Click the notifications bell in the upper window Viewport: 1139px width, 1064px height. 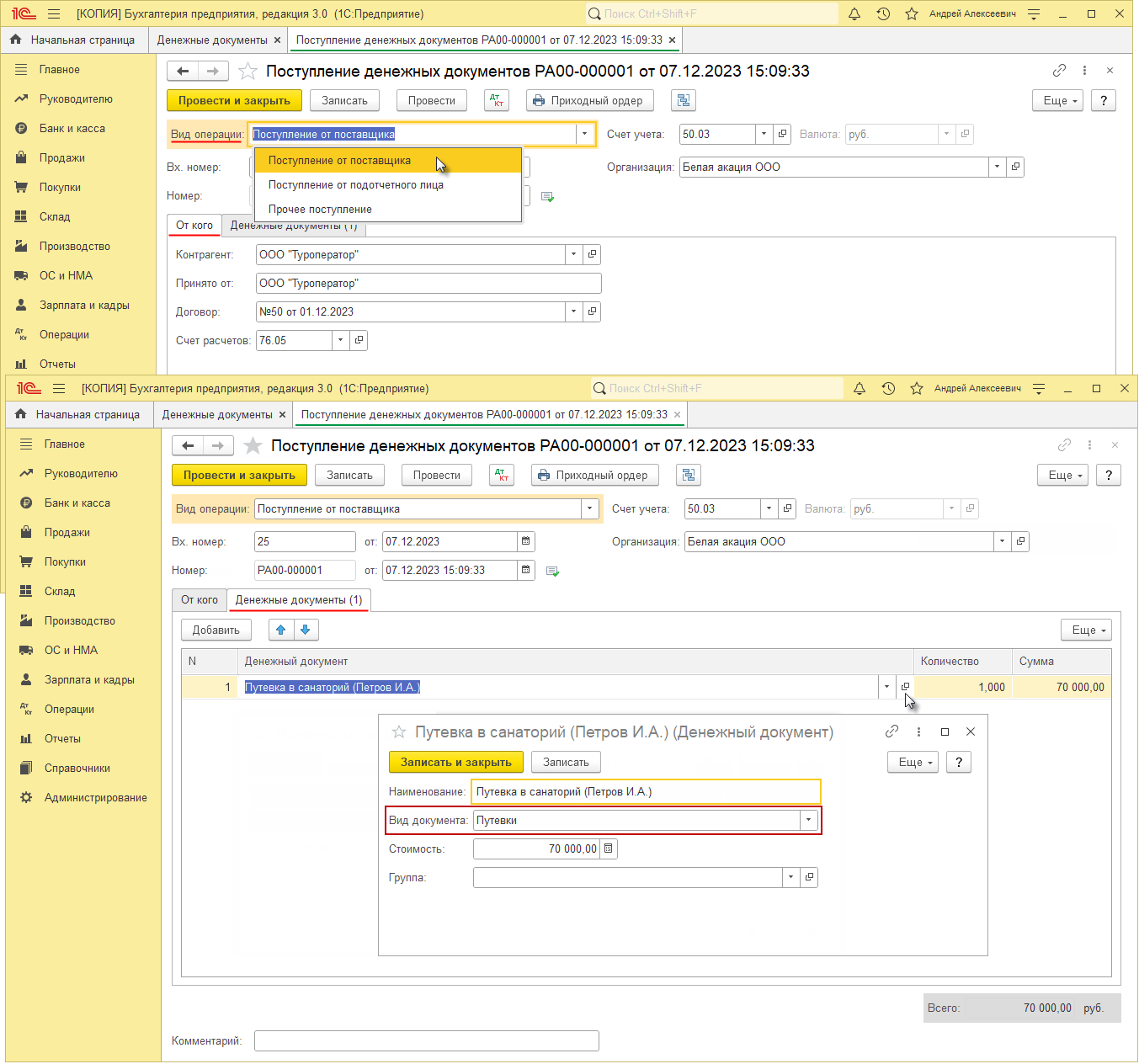click(854, 13)
